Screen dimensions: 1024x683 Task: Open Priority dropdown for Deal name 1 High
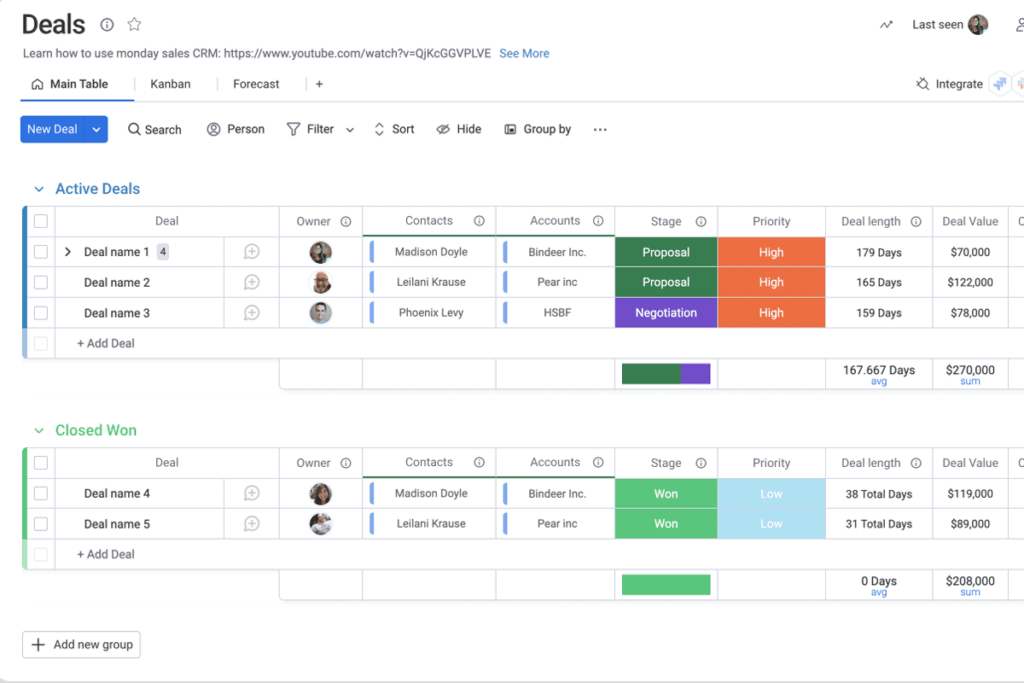(771, 252)
